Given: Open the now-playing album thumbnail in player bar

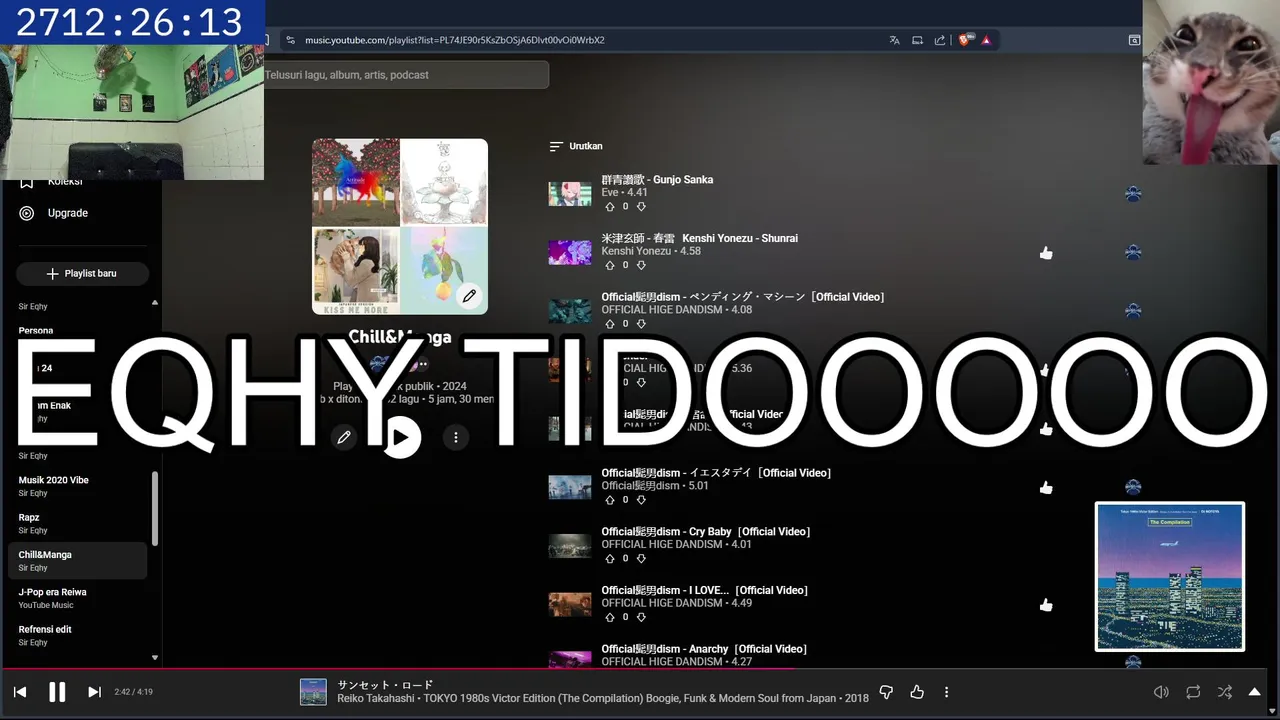Looking at the screenshot, I should (313, 692).
